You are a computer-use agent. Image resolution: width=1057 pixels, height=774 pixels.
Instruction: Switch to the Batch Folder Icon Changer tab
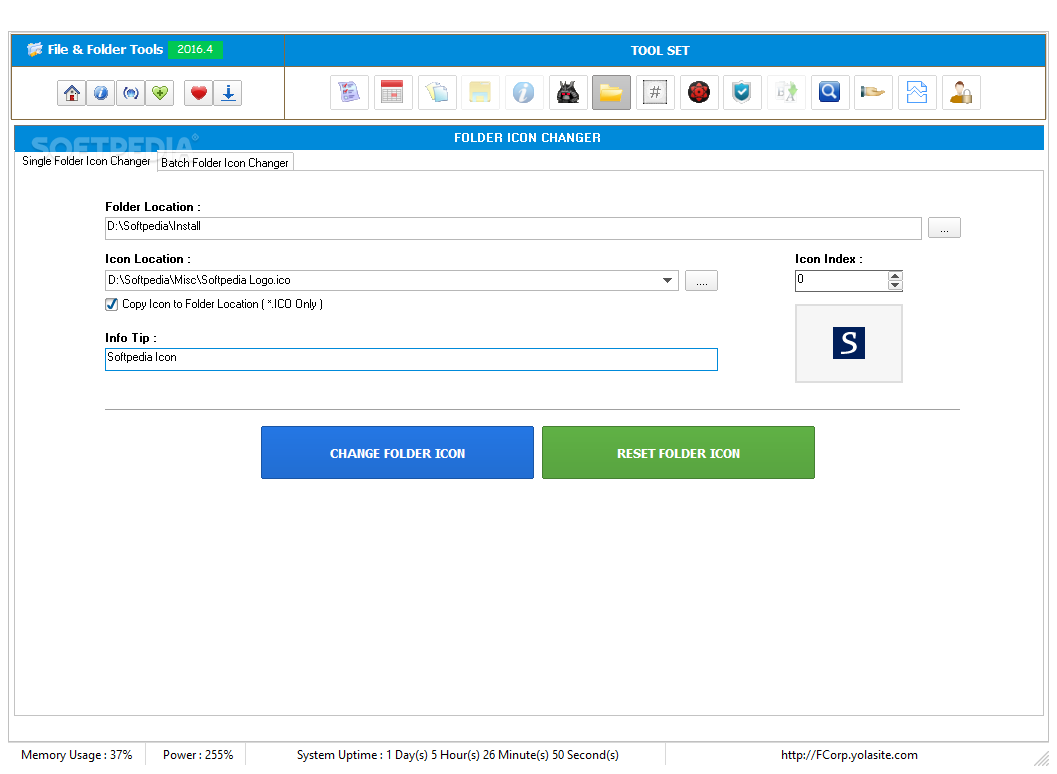pyautogui.click(x=225, y=161)
